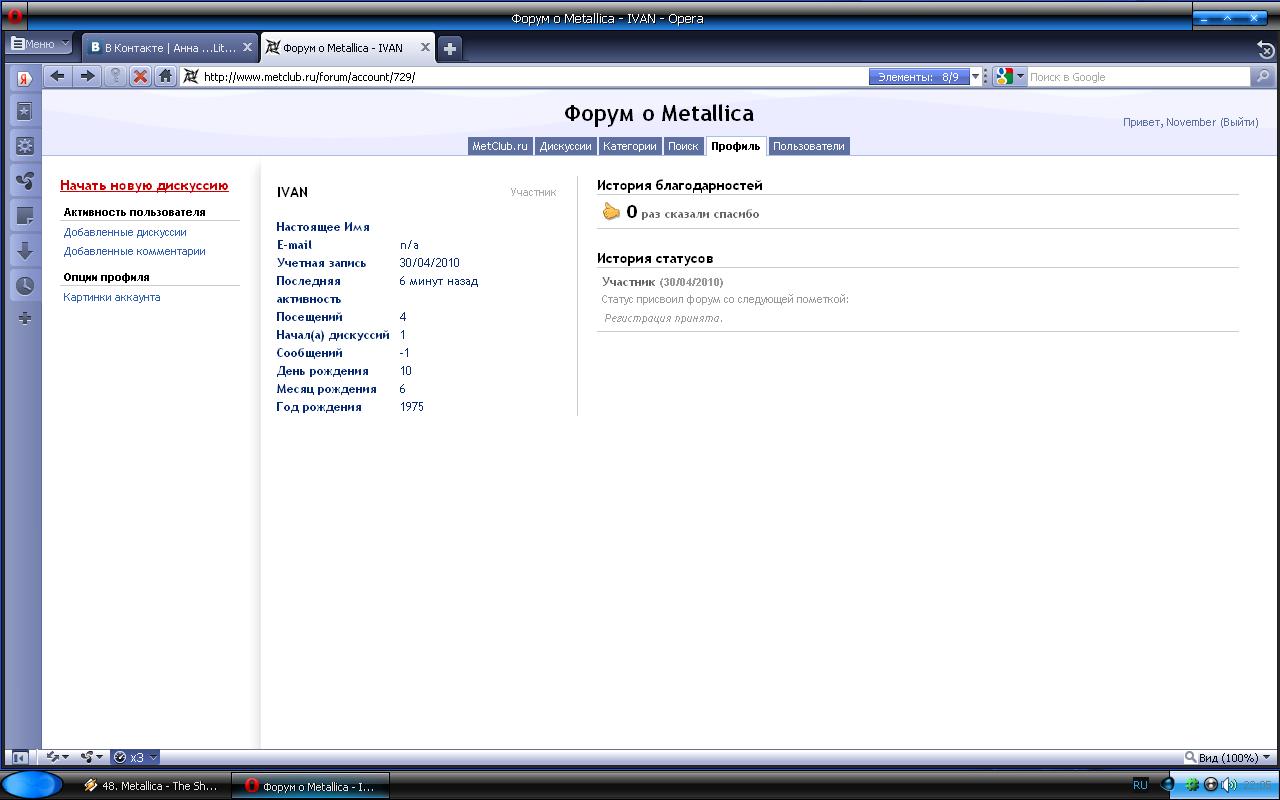
Task: Toggle the sidebar panel button in status bar
Action: pyautogui.click(x=18, y=758)
